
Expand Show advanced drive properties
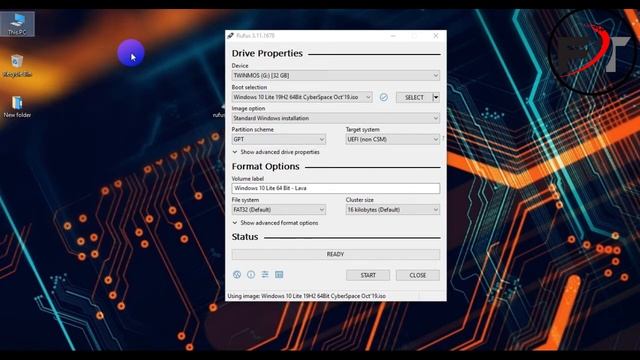pyautogui.click(x=276, y=152)
